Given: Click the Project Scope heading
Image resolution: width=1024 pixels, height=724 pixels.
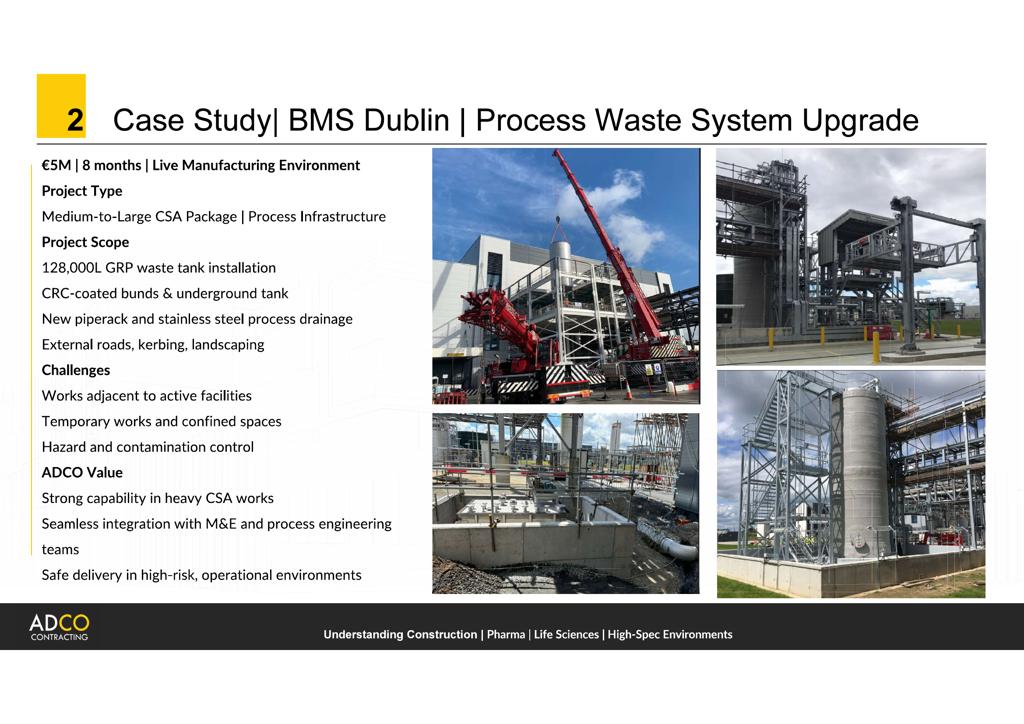Looking at the screenshot, I should pyautogui.click(x=85, y=242).
